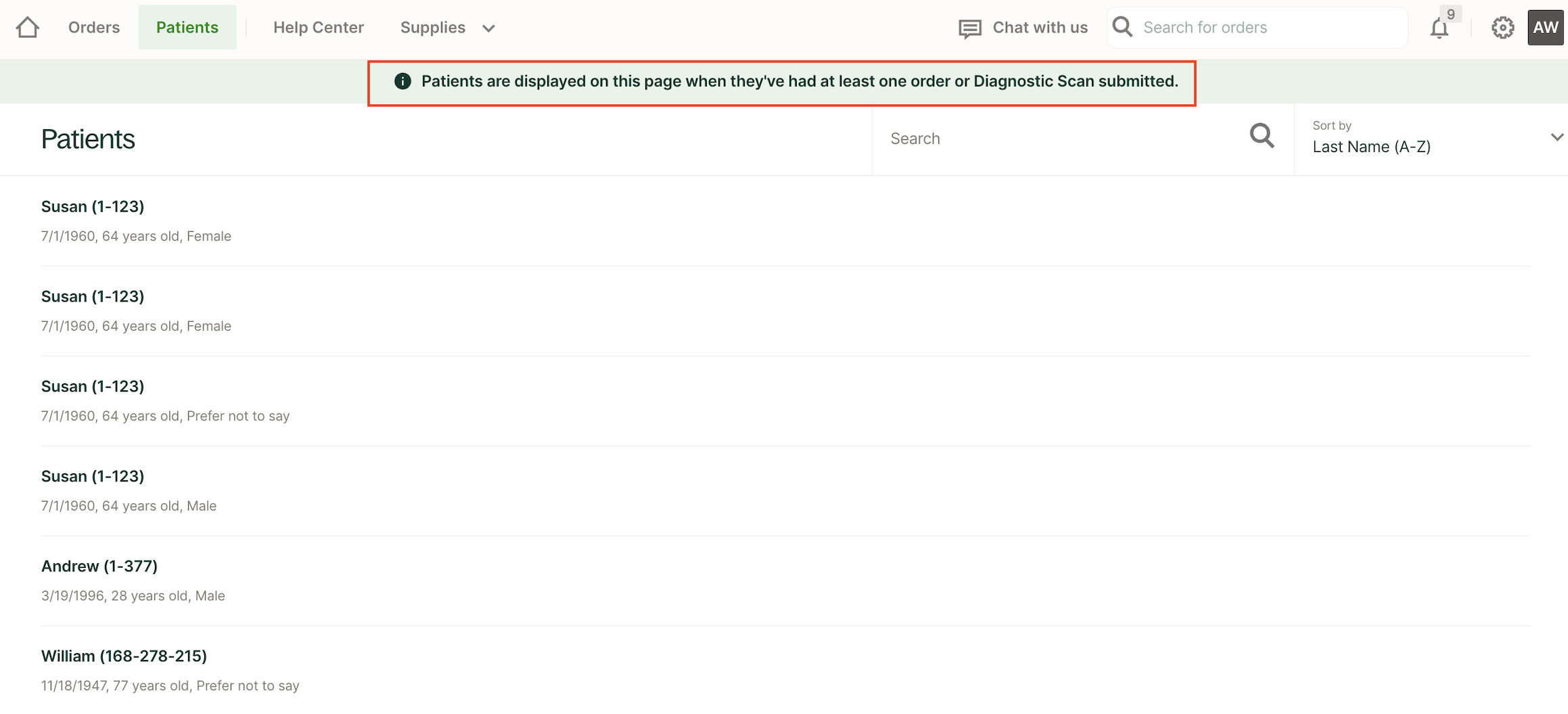The width and height of the screenshot is (1568, 714).
Task: Select the Patients navigation tab
Action: tap(187, 27)
